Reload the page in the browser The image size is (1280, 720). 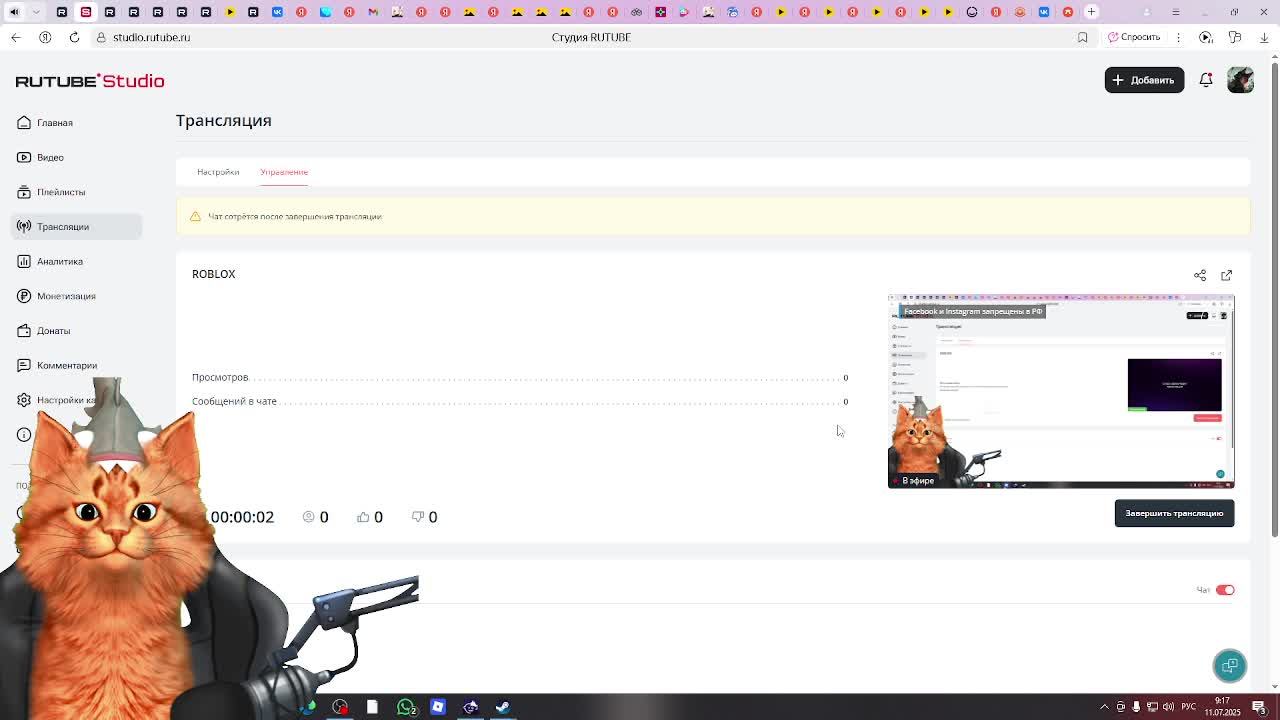[x=74, y=37]
